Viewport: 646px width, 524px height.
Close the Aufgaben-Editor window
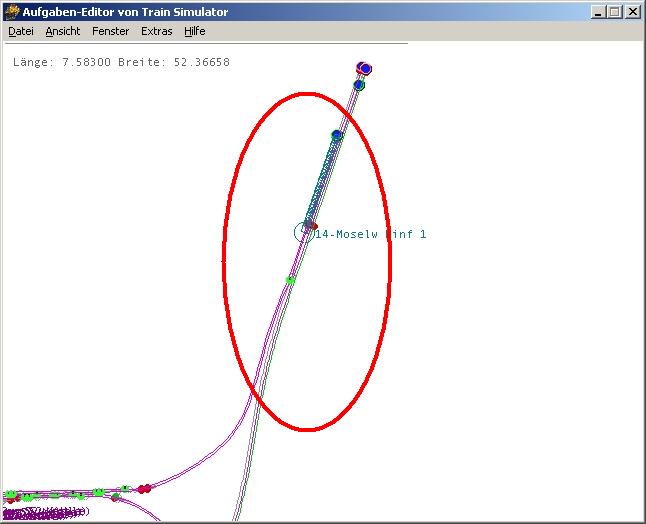pos(632,12)
